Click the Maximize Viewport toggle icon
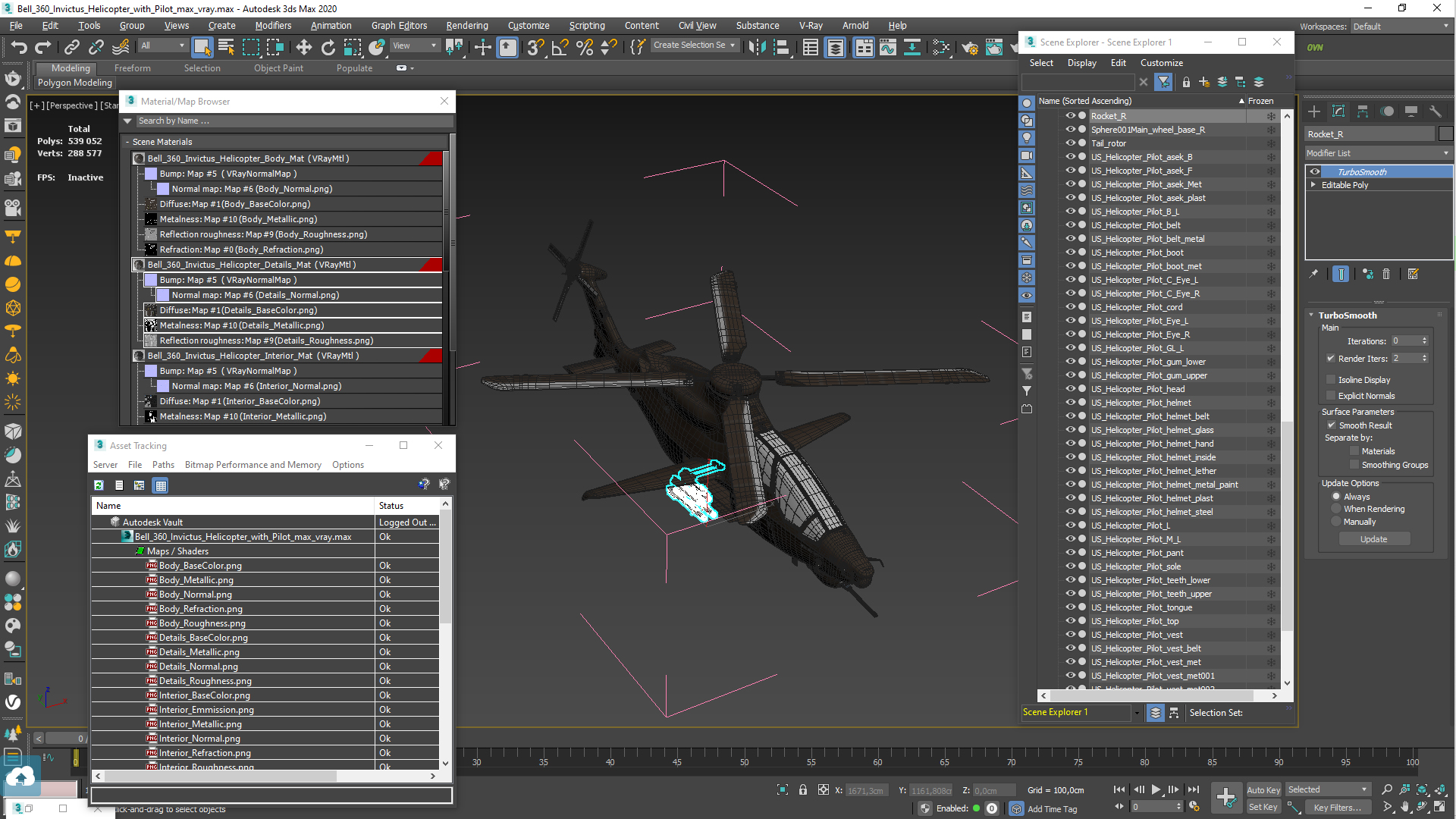 coord(1439,808)
